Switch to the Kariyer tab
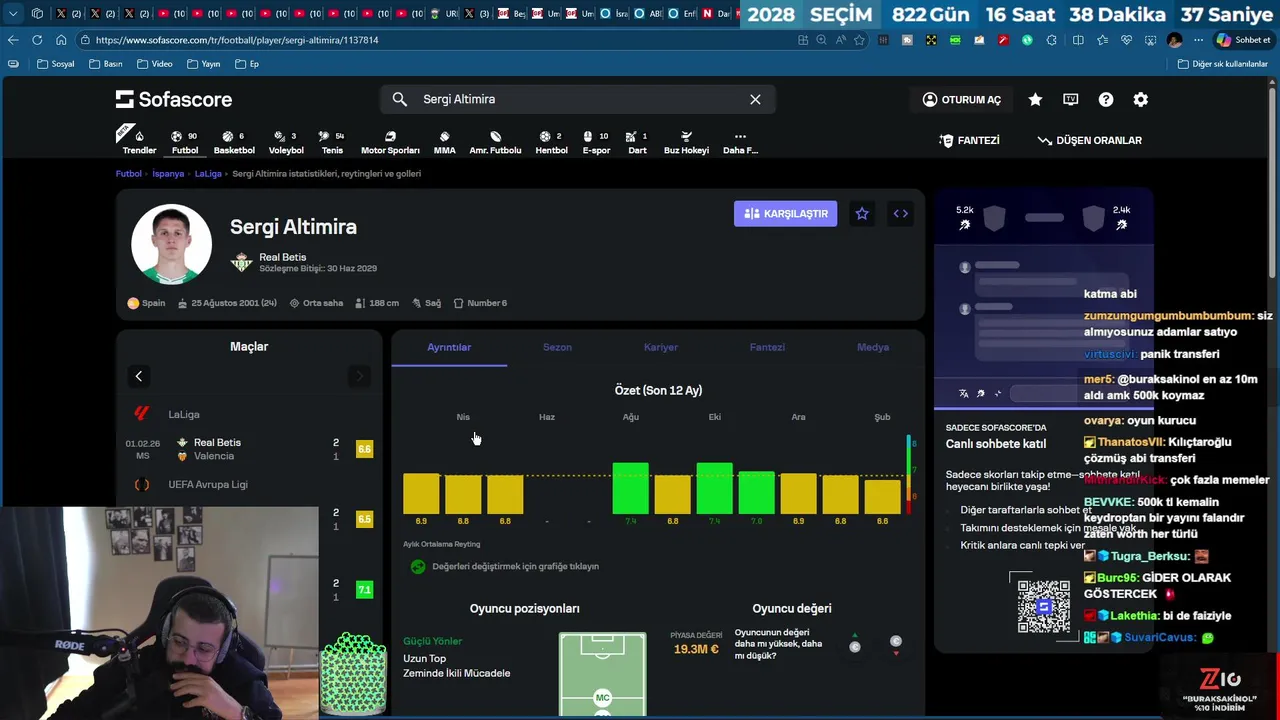This screenshot has height=720, width=1280. (x=661, y=347)
